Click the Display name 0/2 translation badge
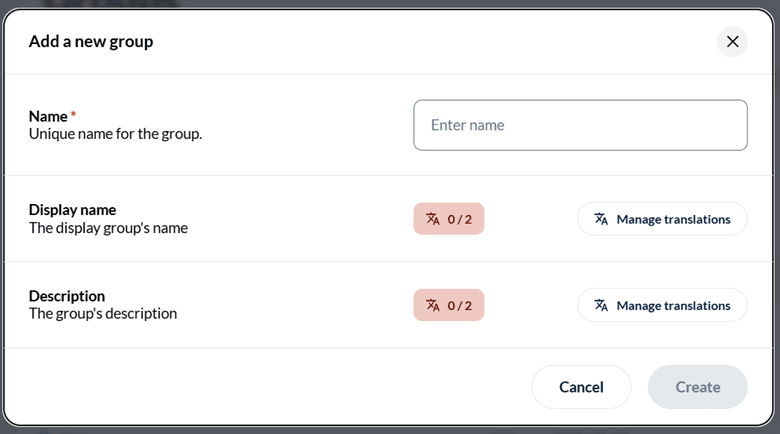This screenshot has width=780, height=434. [x=449, y=218]
